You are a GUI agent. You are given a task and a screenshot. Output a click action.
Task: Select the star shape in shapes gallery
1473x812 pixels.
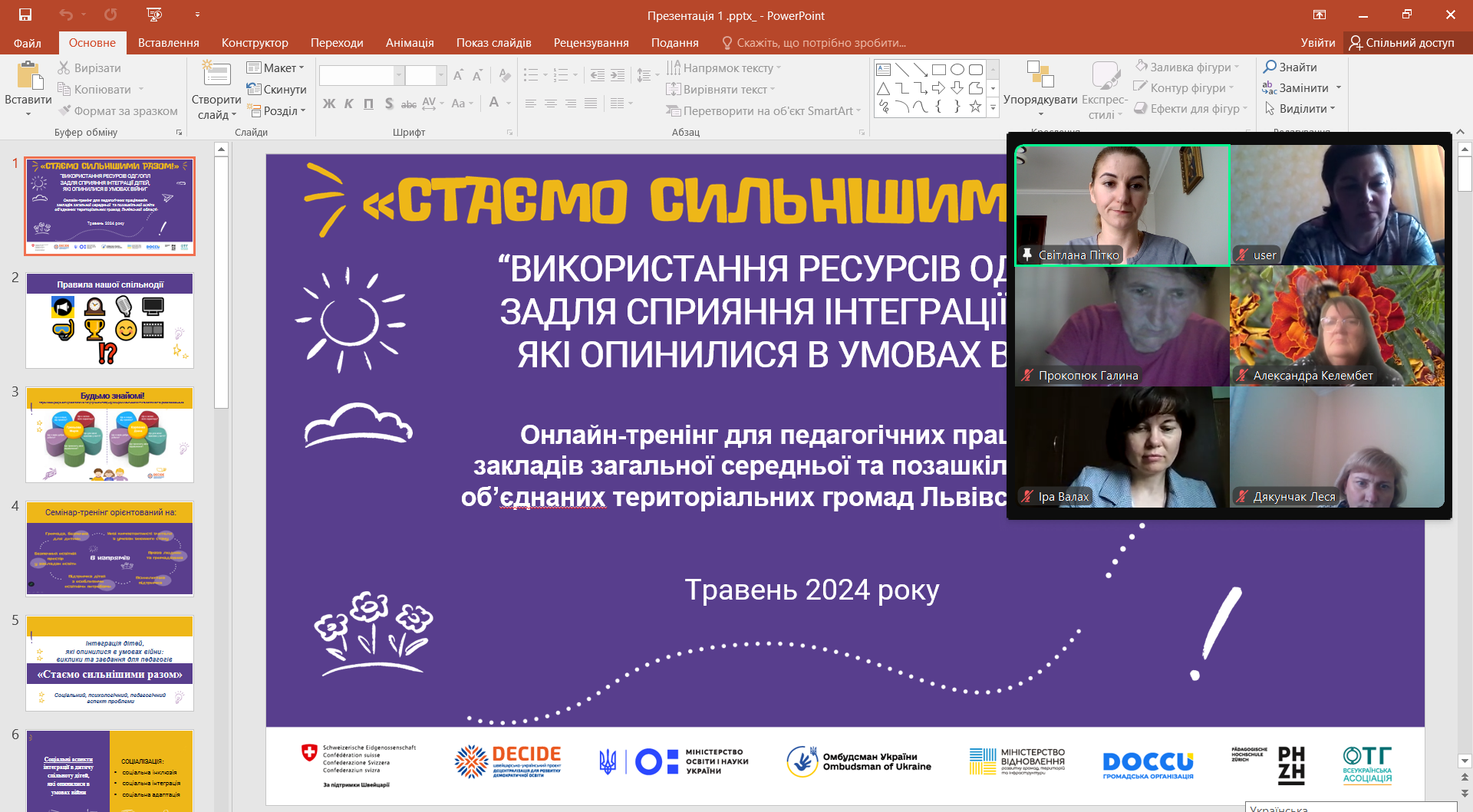[x=975, y=107]
